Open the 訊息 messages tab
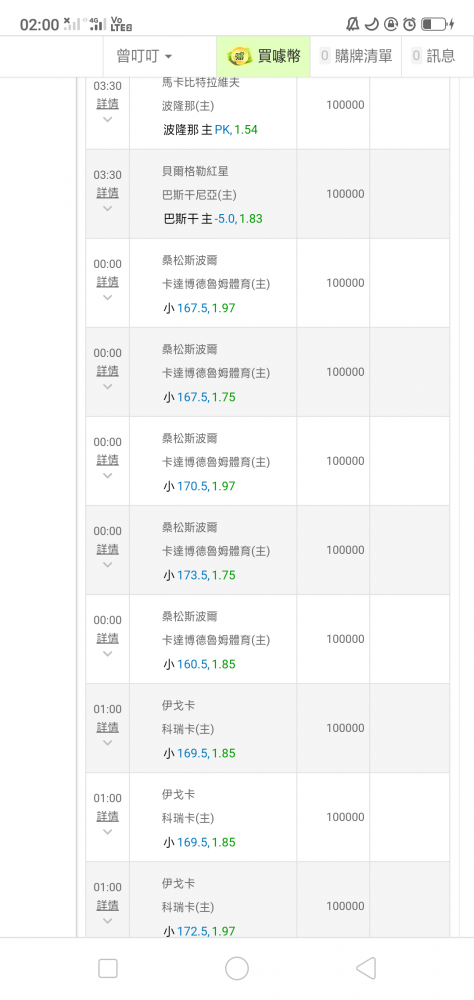 pos(434,56)
